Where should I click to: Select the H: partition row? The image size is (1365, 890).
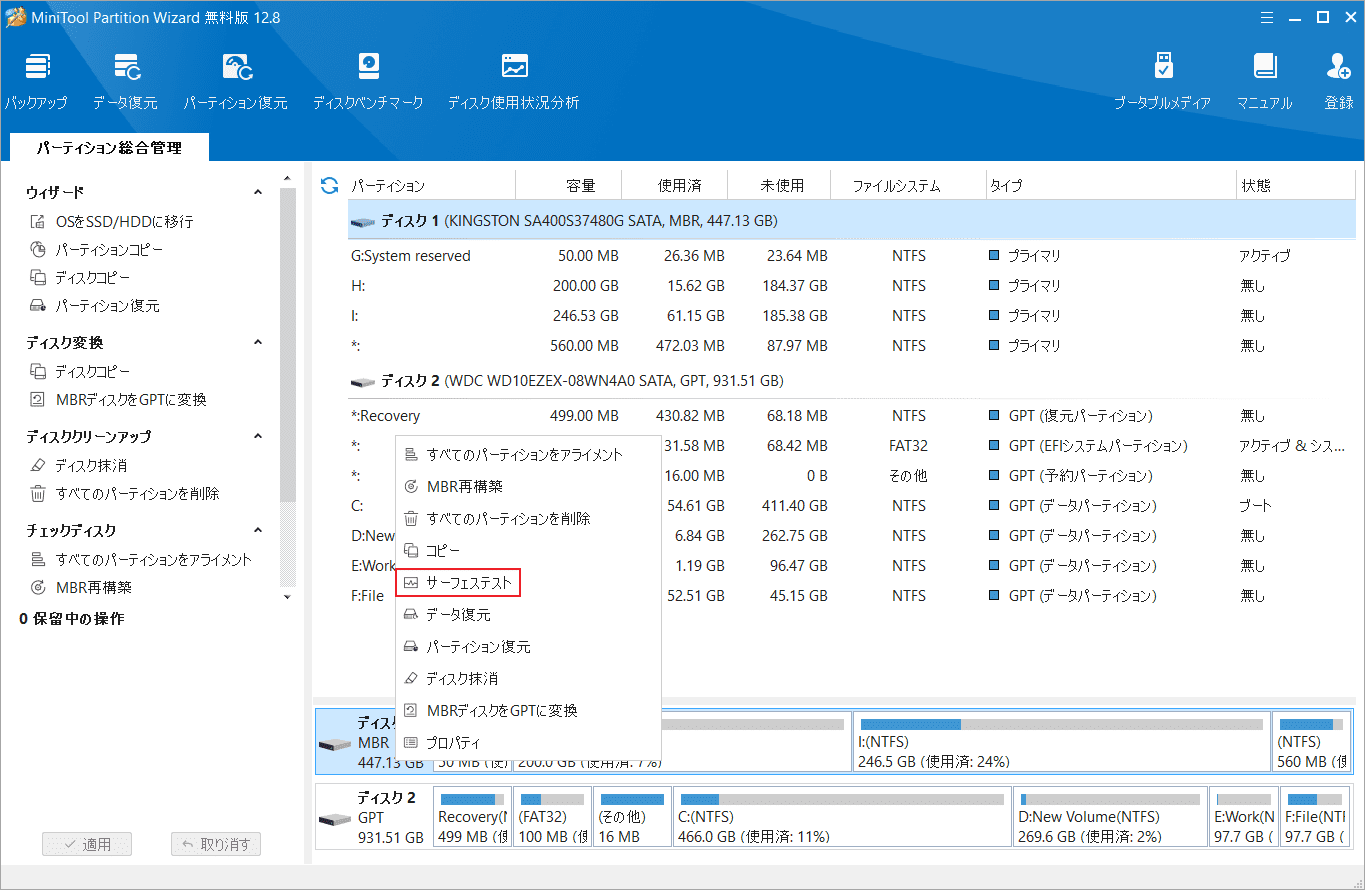click(850, 286)
